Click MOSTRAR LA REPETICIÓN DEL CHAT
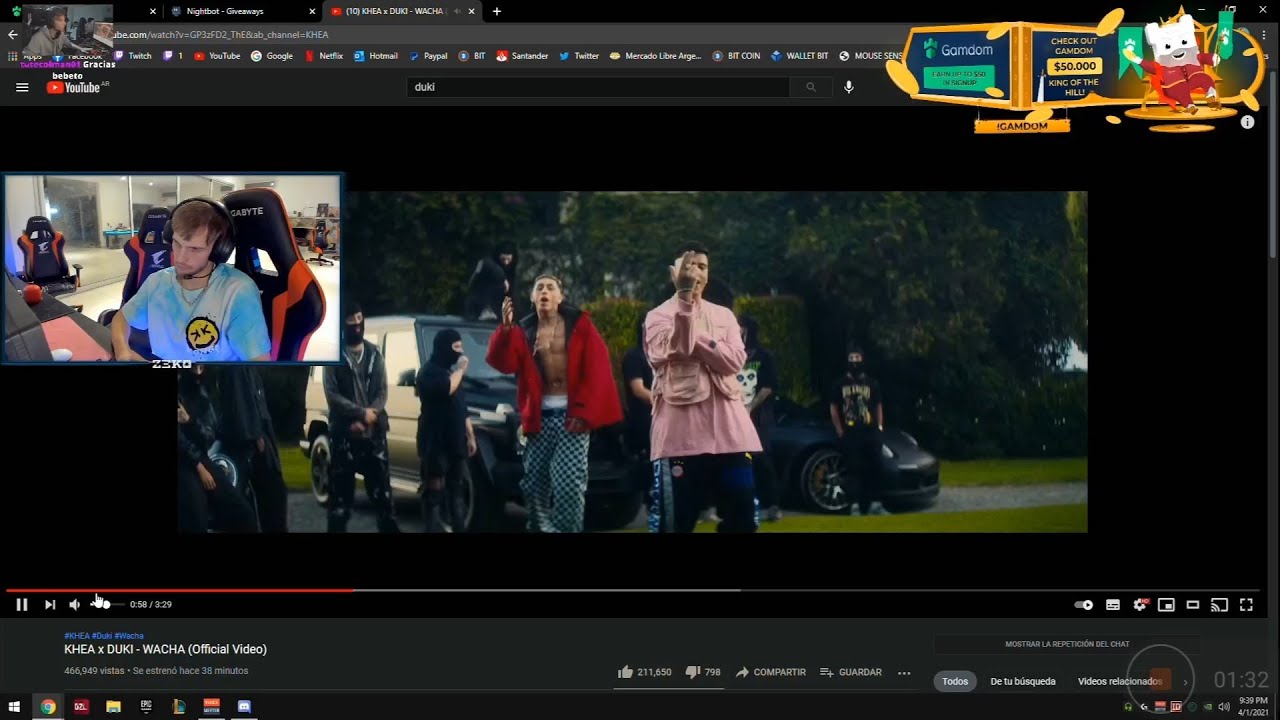 coord(1067,644)
